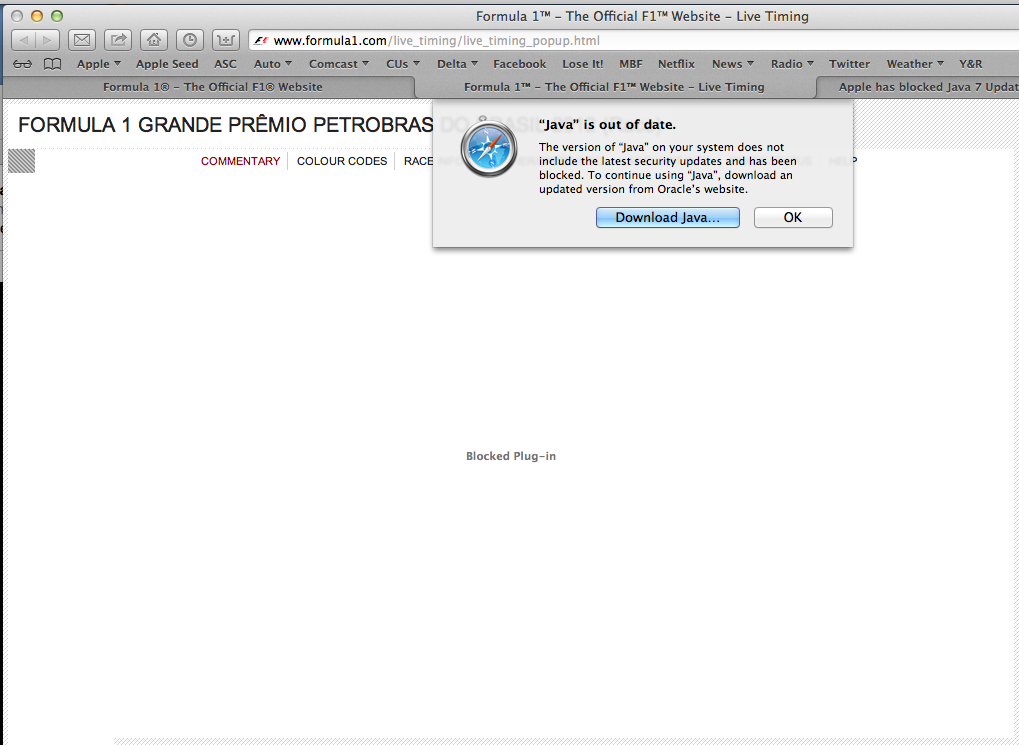Click the Blocked Plug-in placeholder

(511, 456)
